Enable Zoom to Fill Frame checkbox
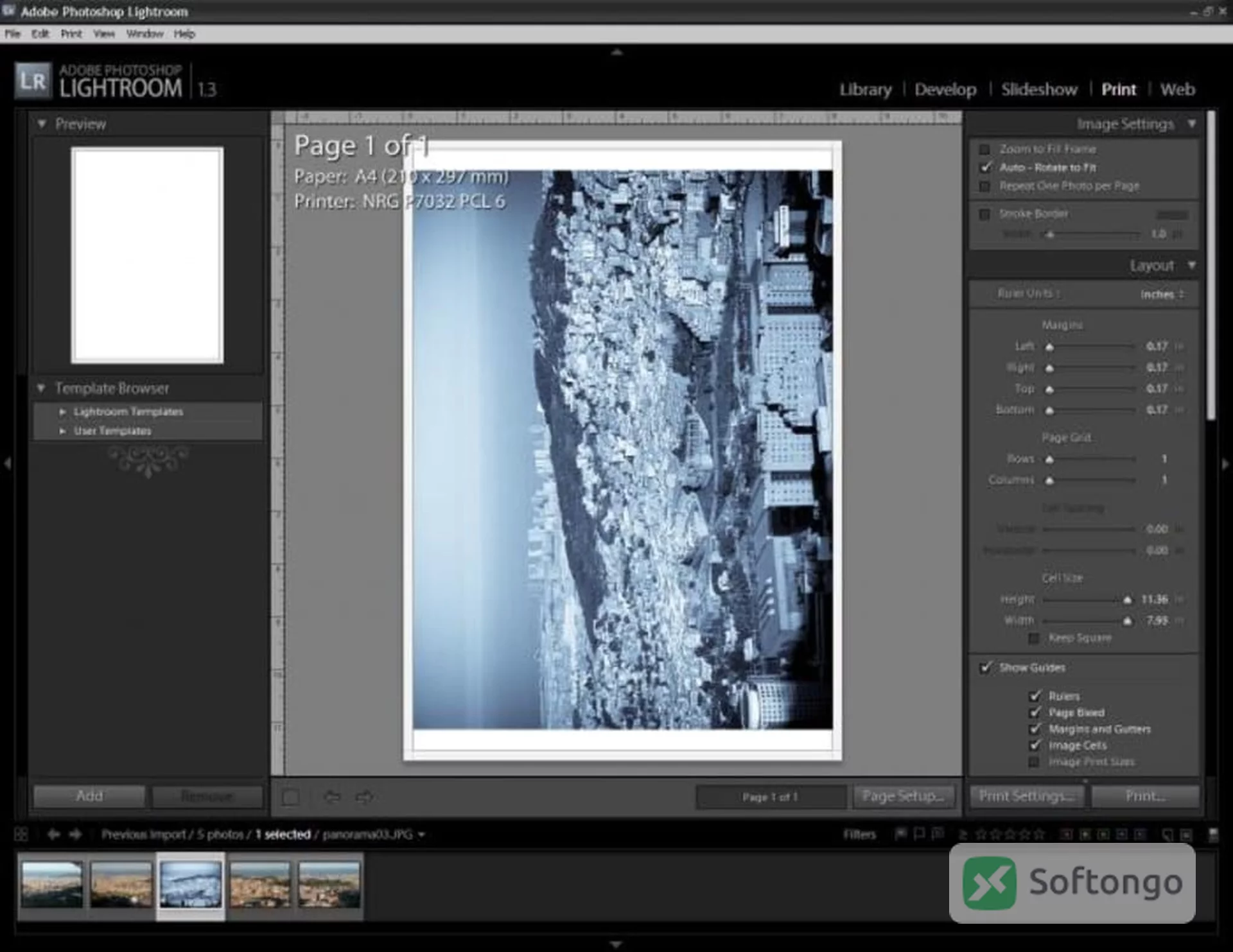Image resolution: width=1233 pixels, height=952 pixels. 984,150
